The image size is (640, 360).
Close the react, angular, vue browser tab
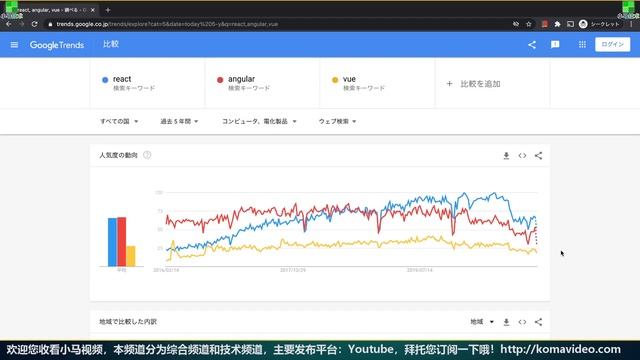[93, 10]
